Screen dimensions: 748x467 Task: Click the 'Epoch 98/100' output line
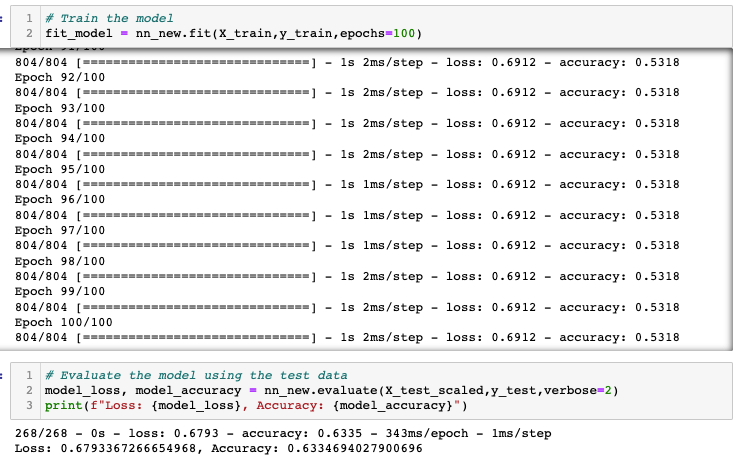[60, 261]
